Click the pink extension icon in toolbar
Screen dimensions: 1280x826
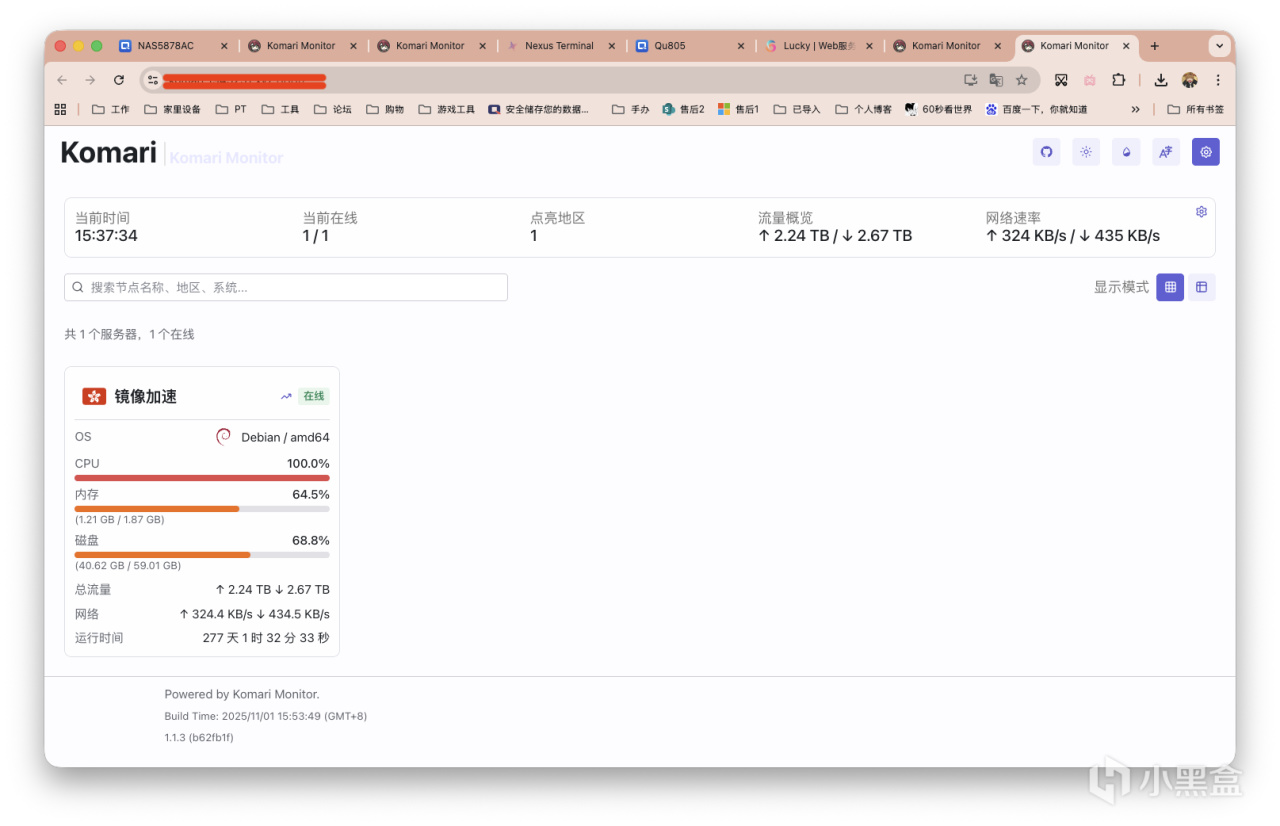click(x=1090, y=80)
